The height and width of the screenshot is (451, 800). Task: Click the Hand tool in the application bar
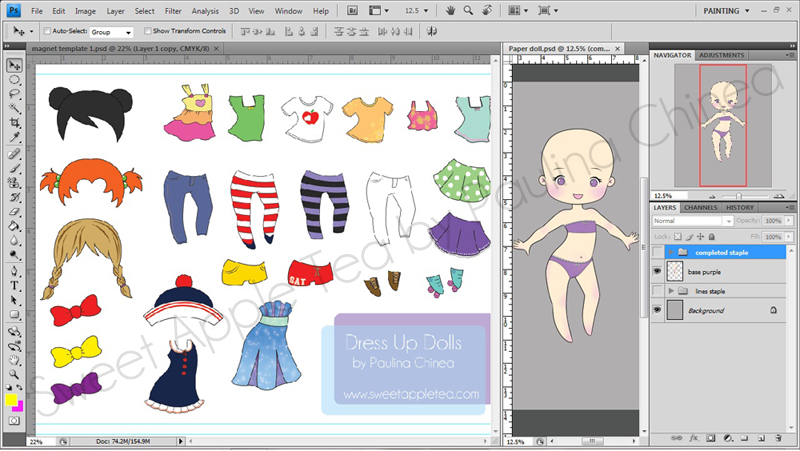(x=450, y=10)
